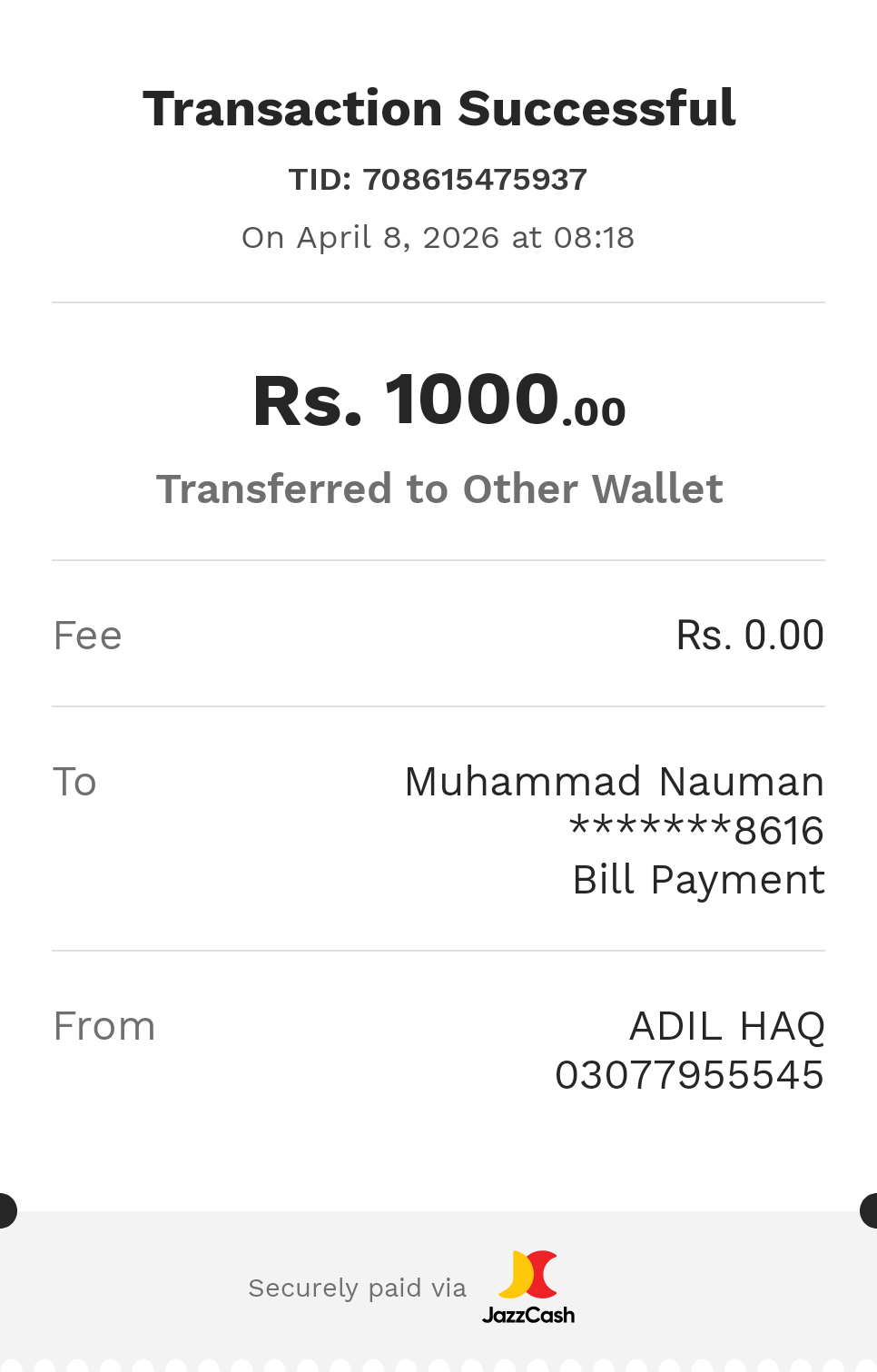The width and height of the screenshot is (877, 1372).
Task: Click the 08:18 transaction time
Action: [x=594, y=238]
